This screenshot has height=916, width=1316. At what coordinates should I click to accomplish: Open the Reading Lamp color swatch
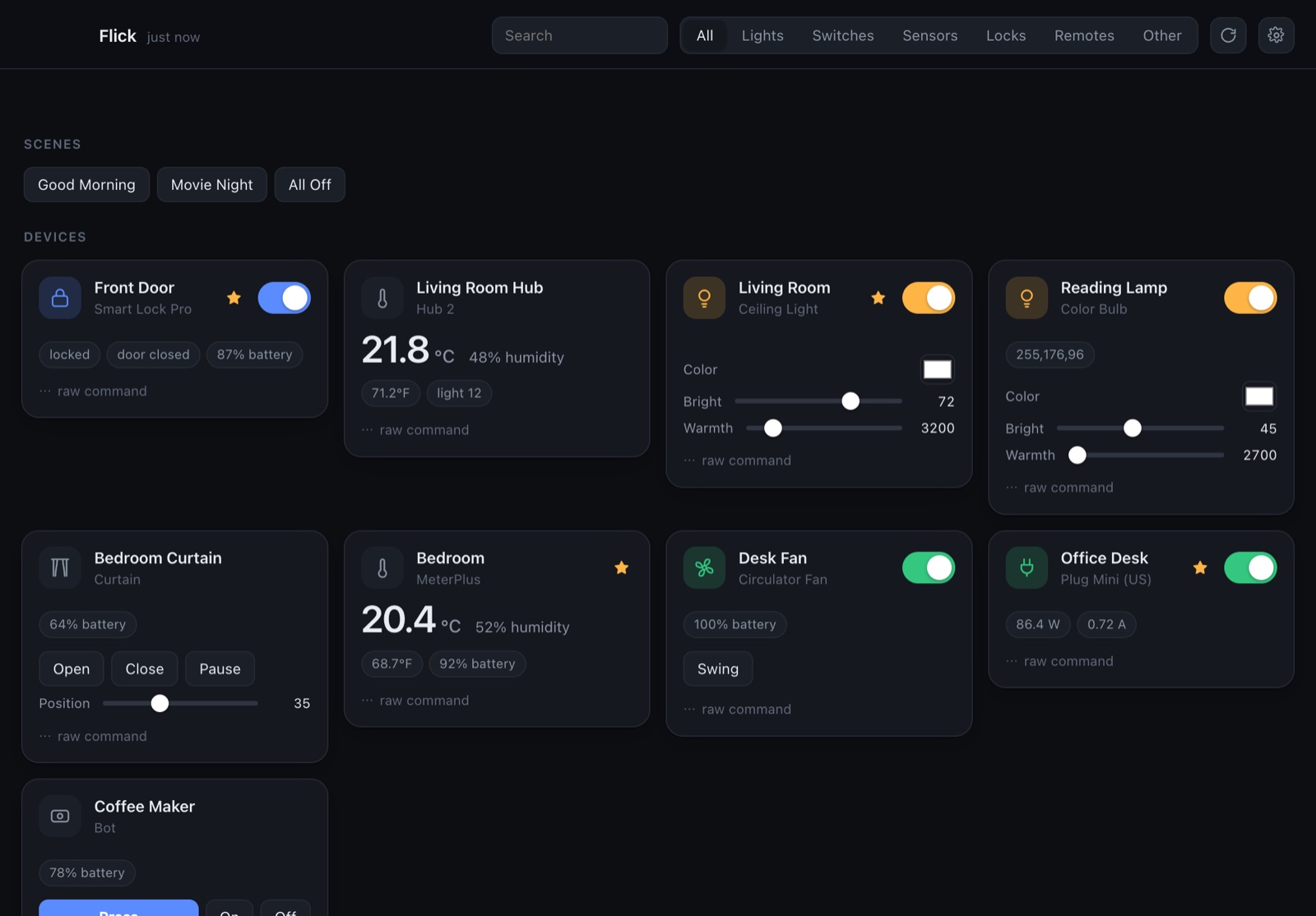point(1259,396)
